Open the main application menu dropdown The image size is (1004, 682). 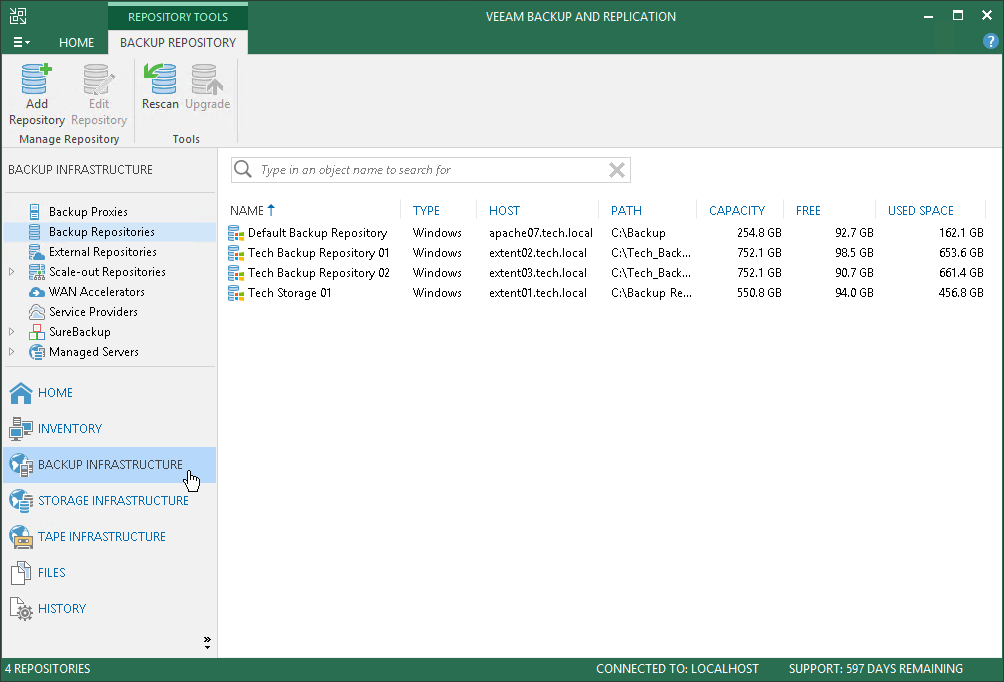pyautogui.click(x=21, y=42)
